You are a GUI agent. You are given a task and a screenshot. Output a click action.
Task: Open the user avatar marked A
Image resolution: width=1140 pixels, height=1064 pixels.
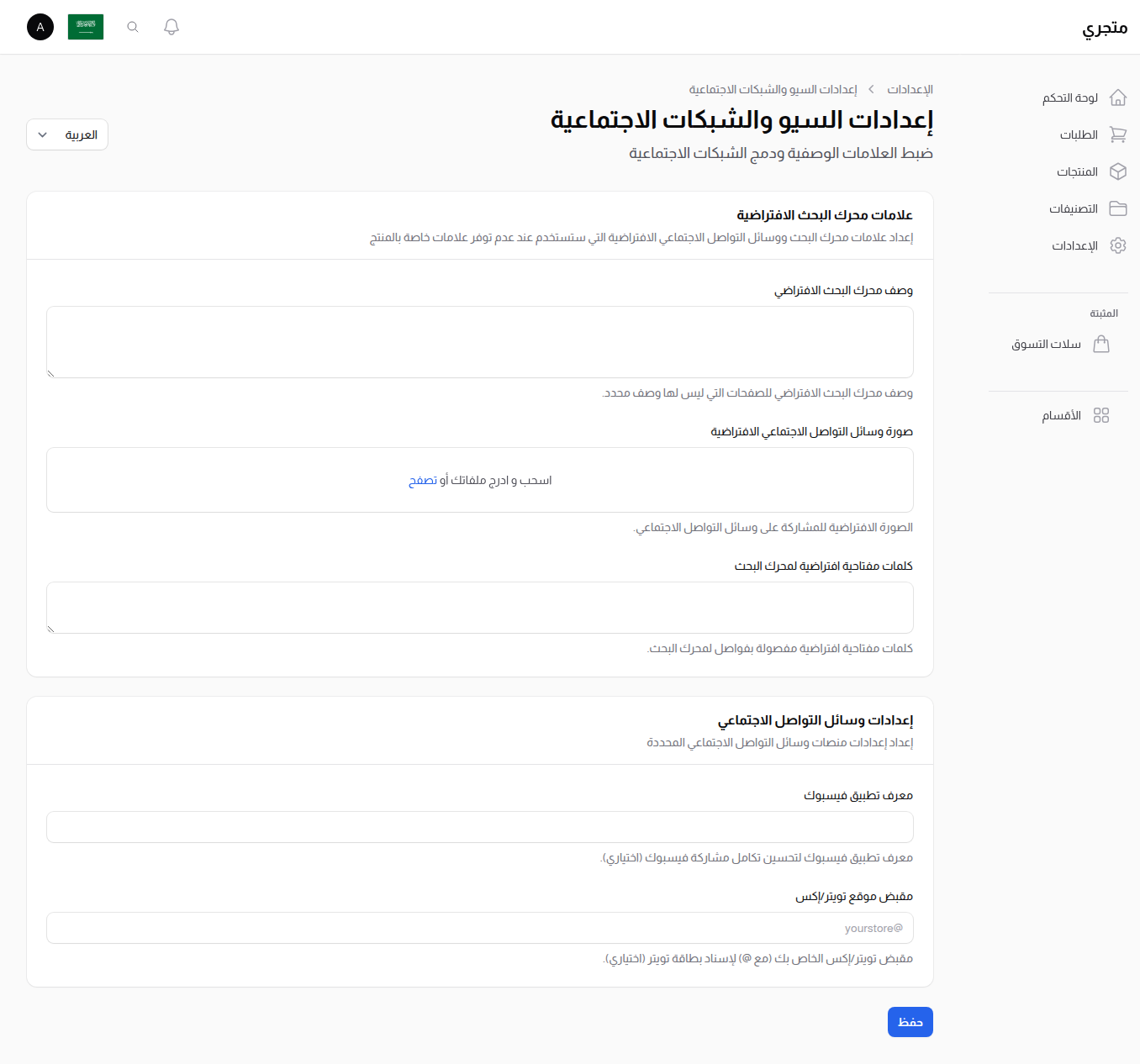coord(40,26)
